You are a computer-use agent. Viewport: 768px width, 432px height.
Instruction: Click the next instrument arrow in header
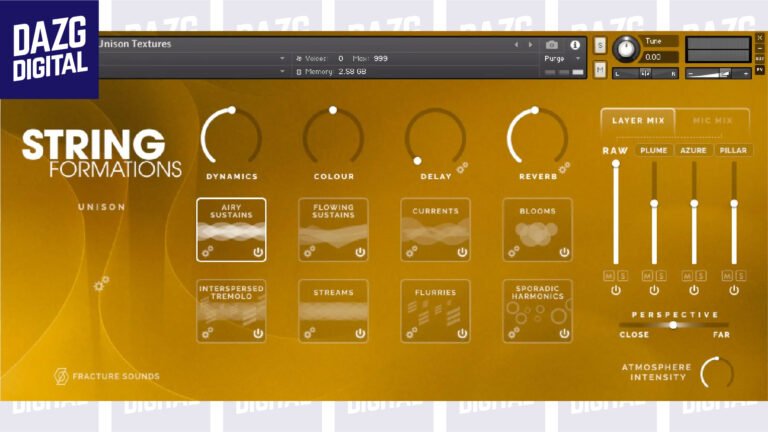(530, 45)
